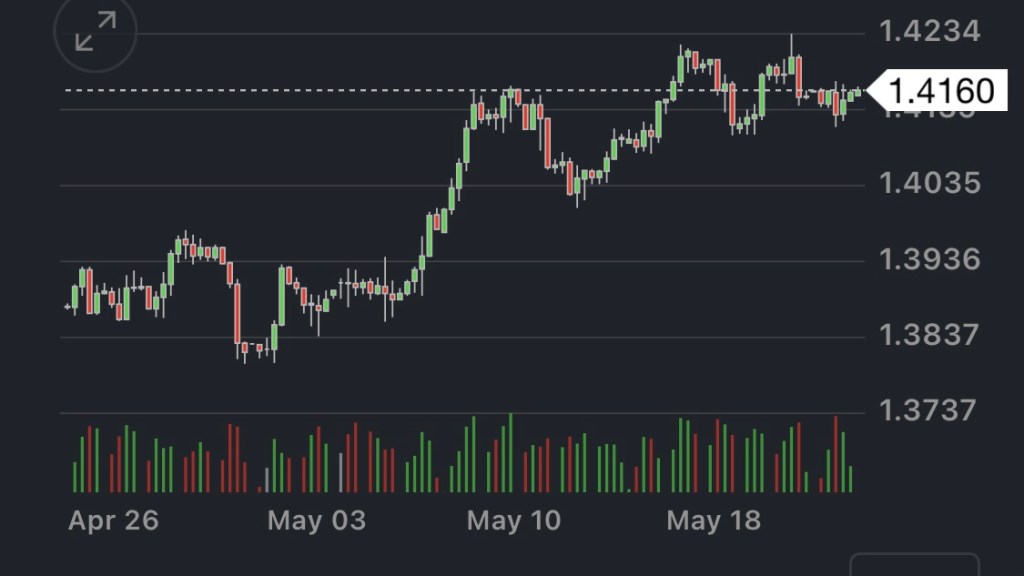Select the 1.3936 price level label
The width and height of the screenshot is (1024, 576).
tap(930, 260)
